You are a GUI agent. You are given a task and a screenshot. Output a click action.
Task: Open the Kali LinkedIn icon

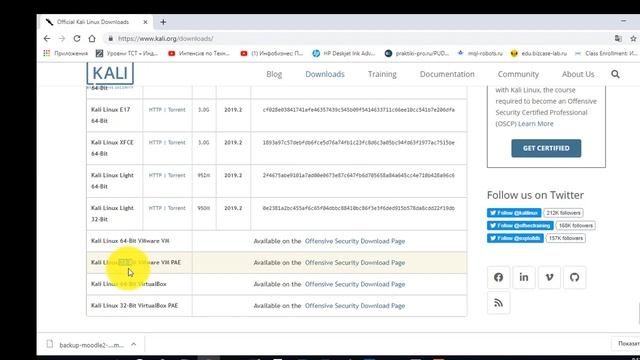(x=524, y=277)
